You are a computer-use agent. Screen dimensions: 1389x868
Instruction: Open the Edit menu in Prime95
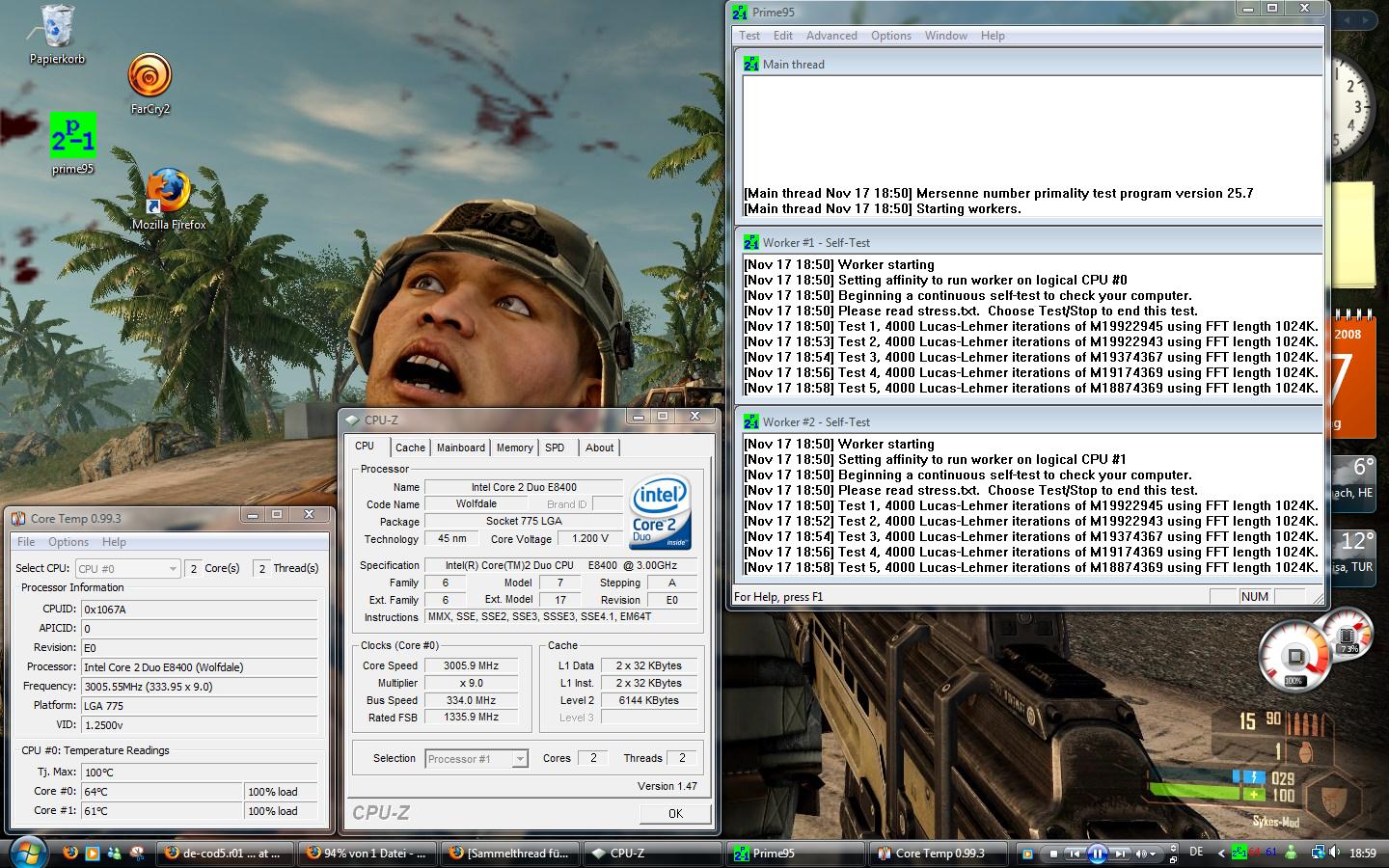(x=783, y=36)
